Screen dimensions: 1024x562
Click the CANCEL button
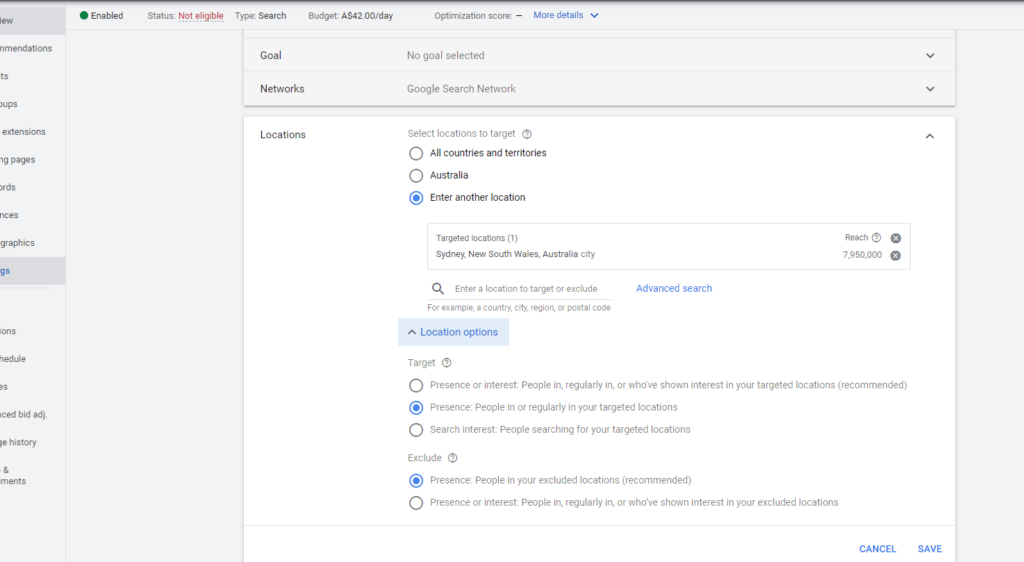point(877,549)
